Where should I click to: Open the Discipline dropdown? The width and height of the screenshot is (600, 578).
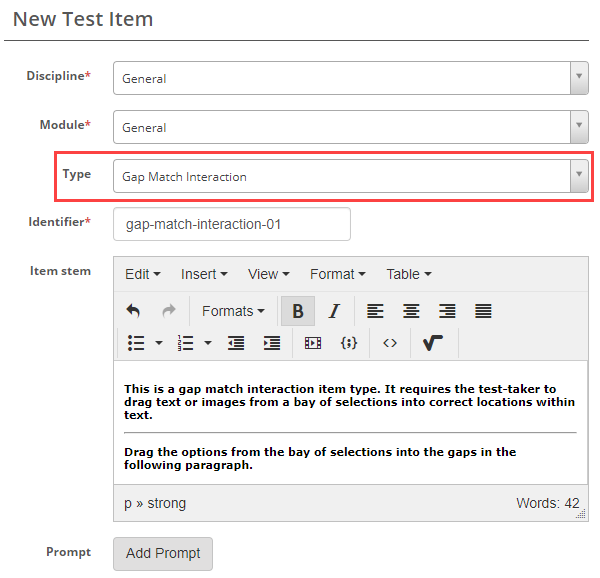pos(350,78)
